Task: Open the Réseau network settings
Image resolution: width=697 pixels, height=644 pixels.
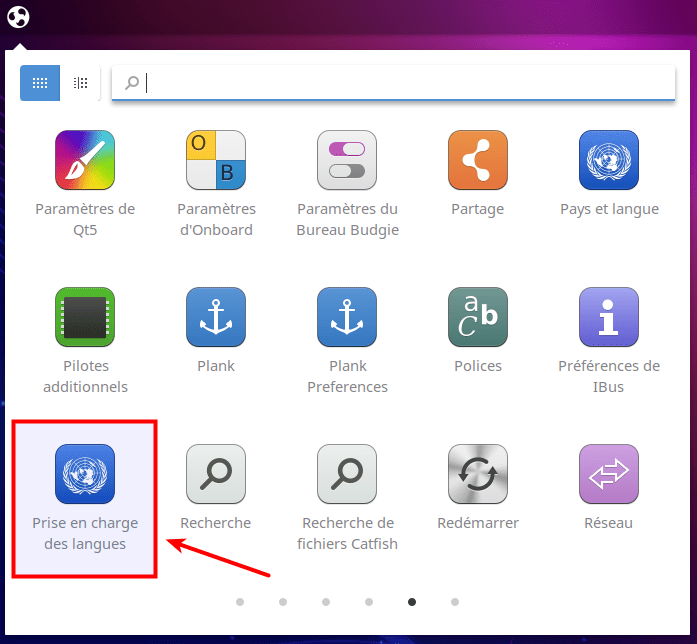Action: click(609, 474)
